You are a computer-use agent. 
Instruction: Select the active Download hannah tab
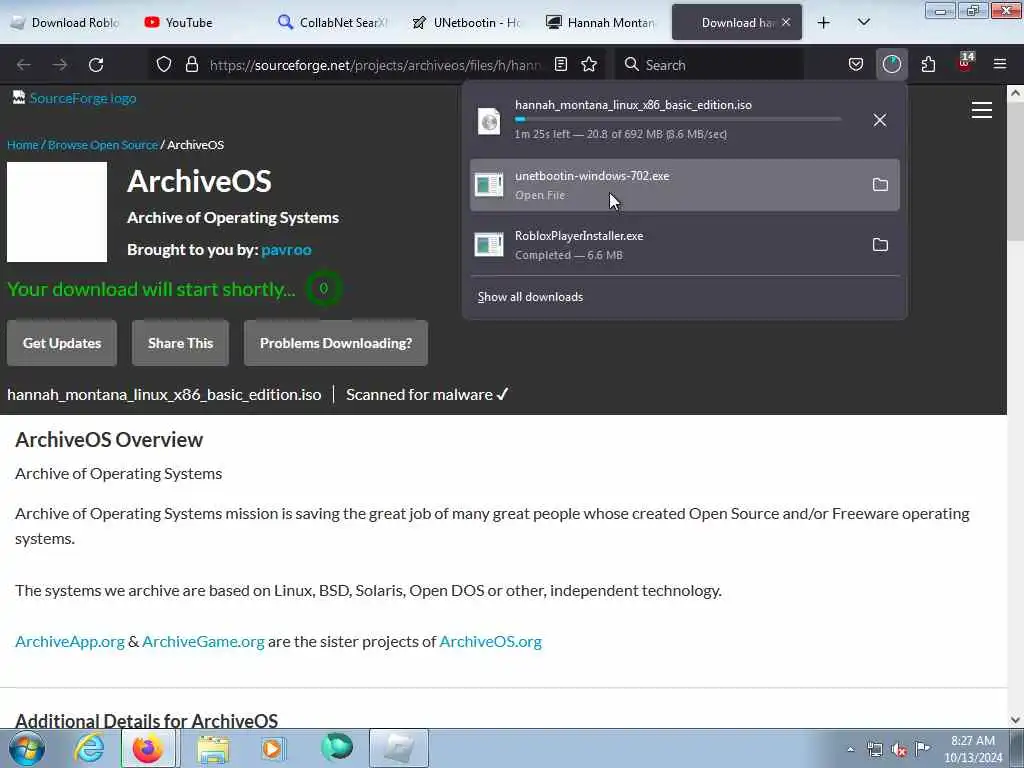(x=737, y=22)
